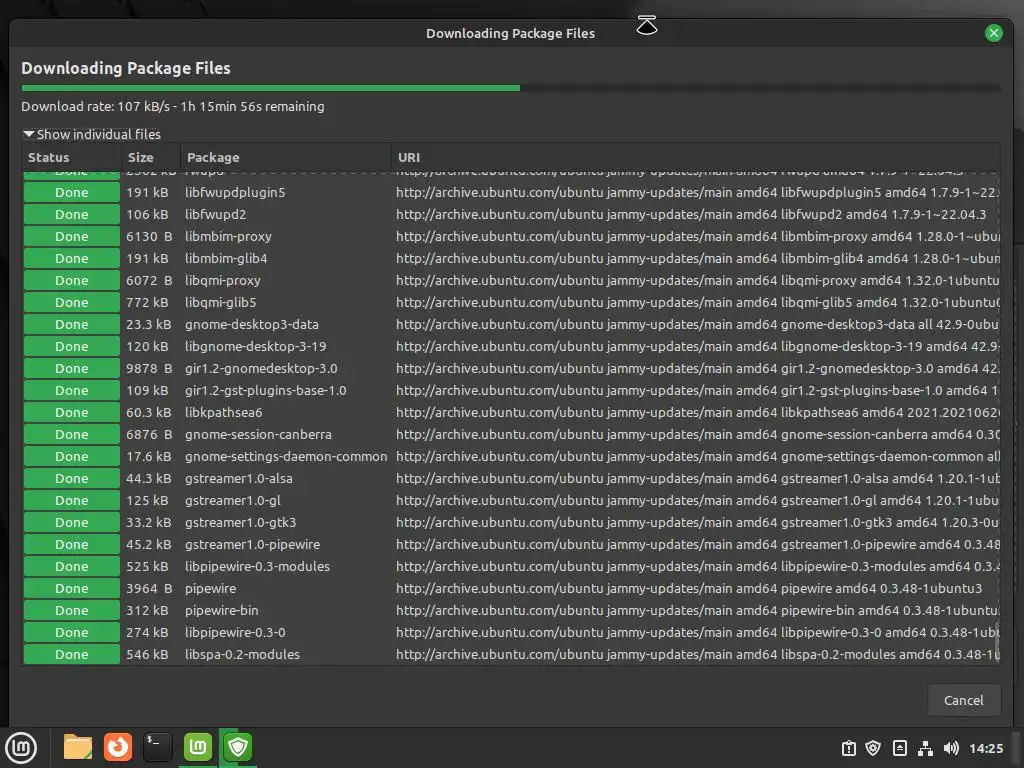Click the Done status for libfwupd2
The height and width of the screenshot is (768, 1024).
point(72,214)
